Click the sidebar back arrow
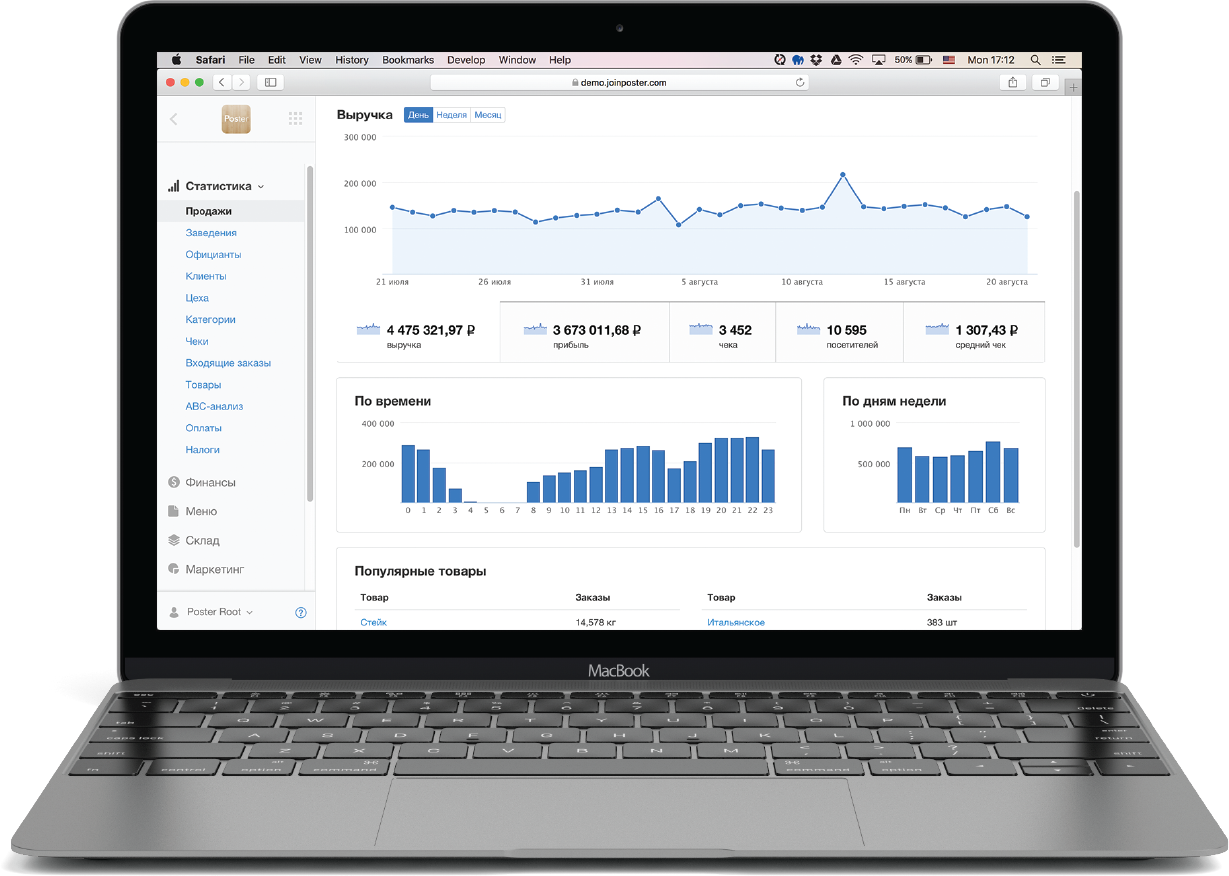 pyautogui.click(x=174, y=119)
